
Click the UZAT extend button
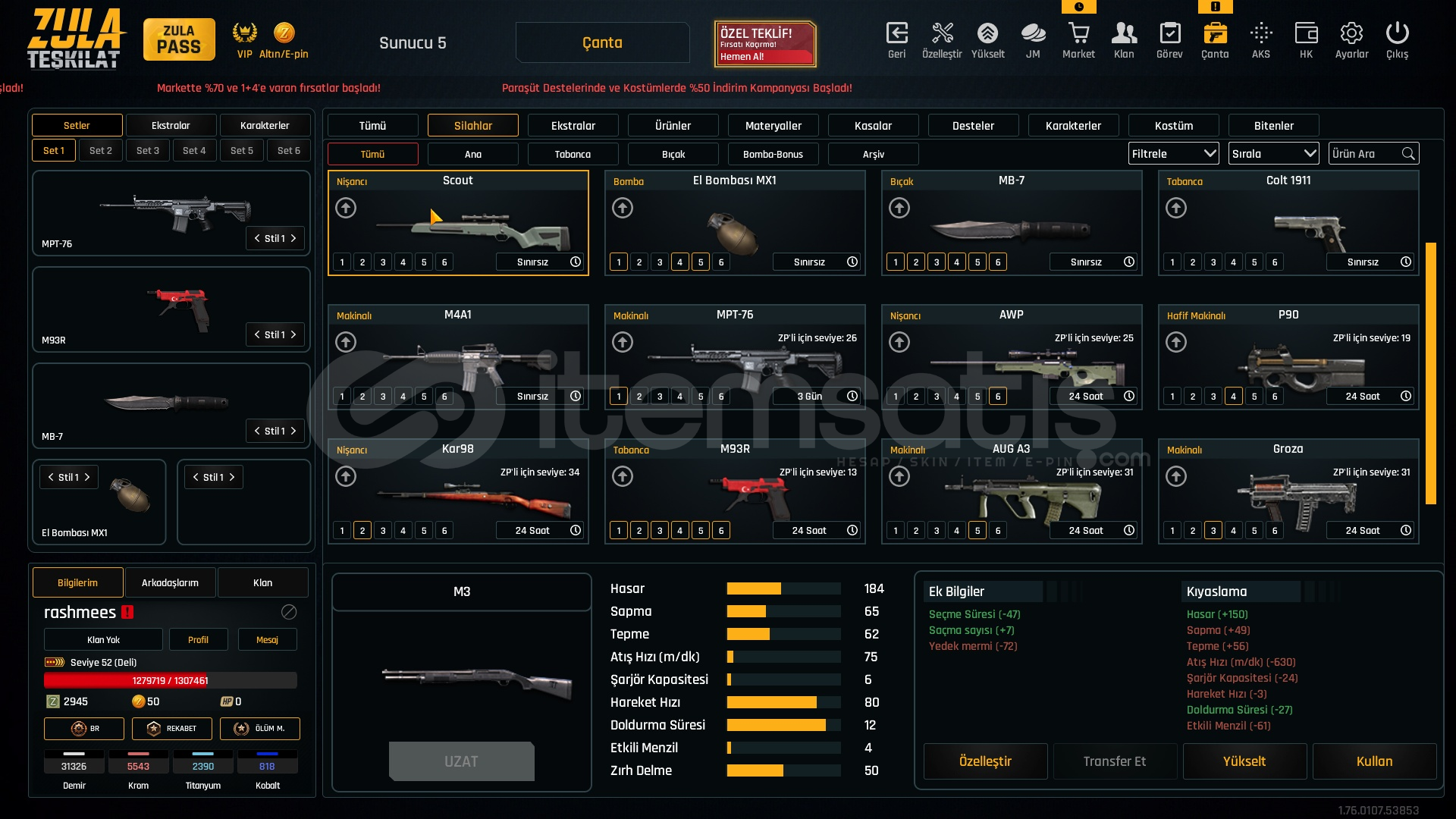click(462, 761)
